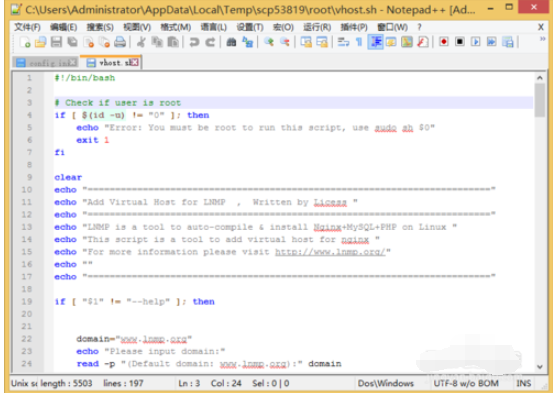Image resolution: width=553 pixels, height=393 pixels.
Task: Click the Save All toolbar icon
Action: point(73,42)
